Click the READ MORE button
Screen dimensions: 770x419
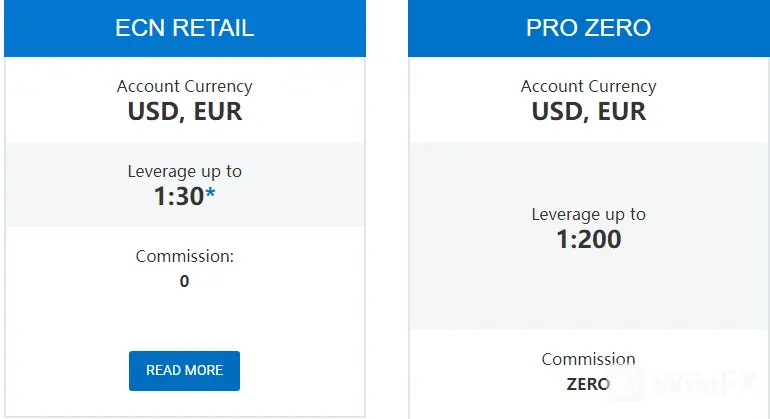pos(184,370)
